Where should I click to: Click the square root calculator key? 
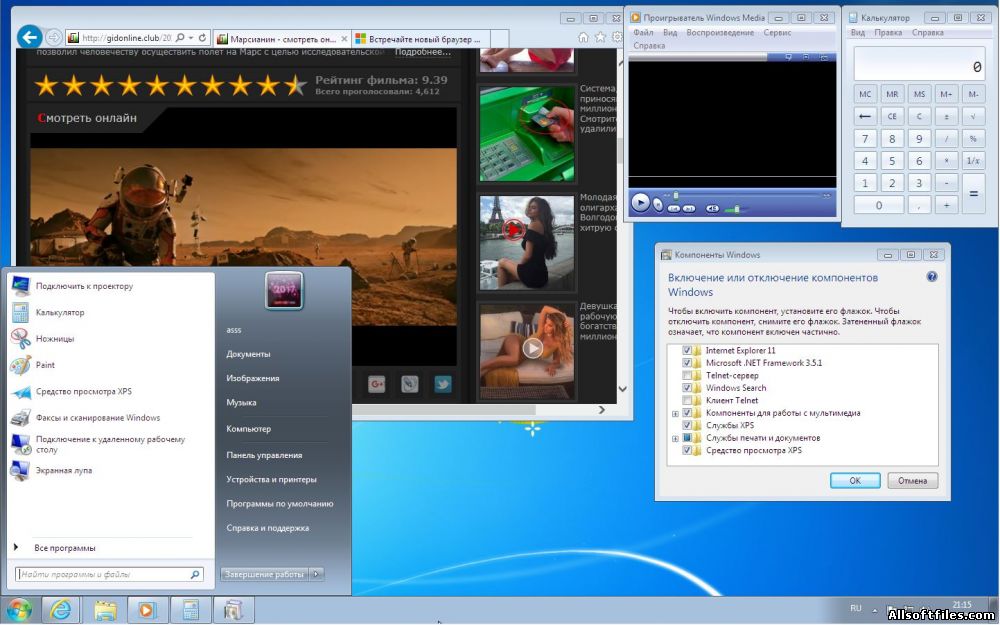(972, 117)
